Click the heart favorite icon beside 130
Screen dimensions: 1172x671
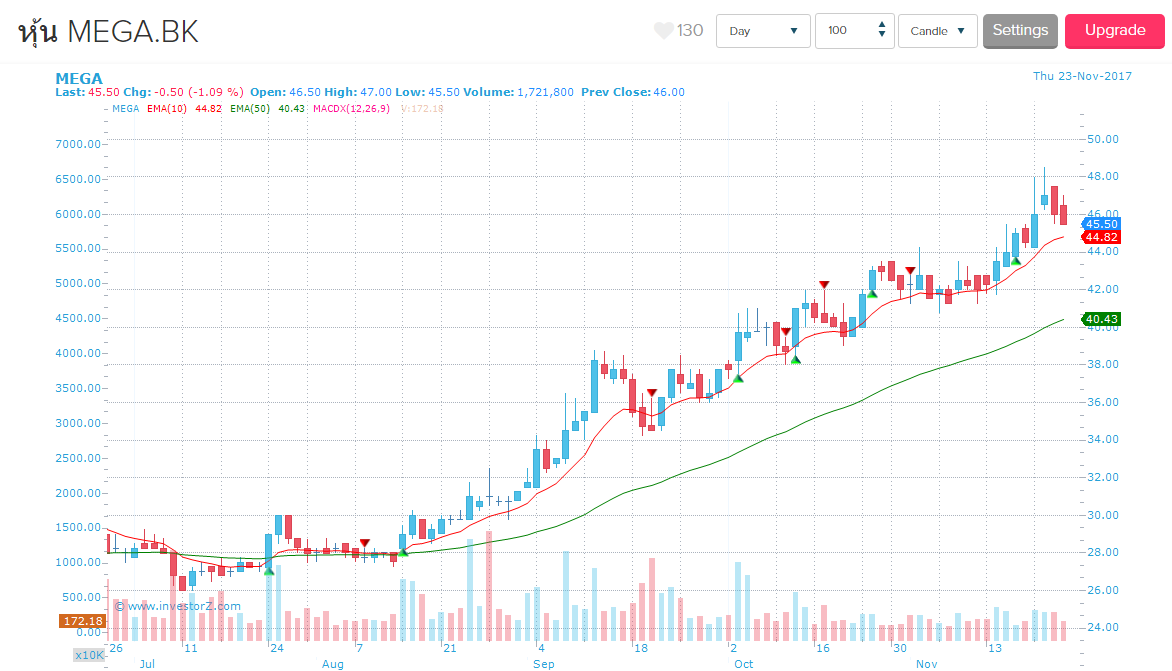663,31
